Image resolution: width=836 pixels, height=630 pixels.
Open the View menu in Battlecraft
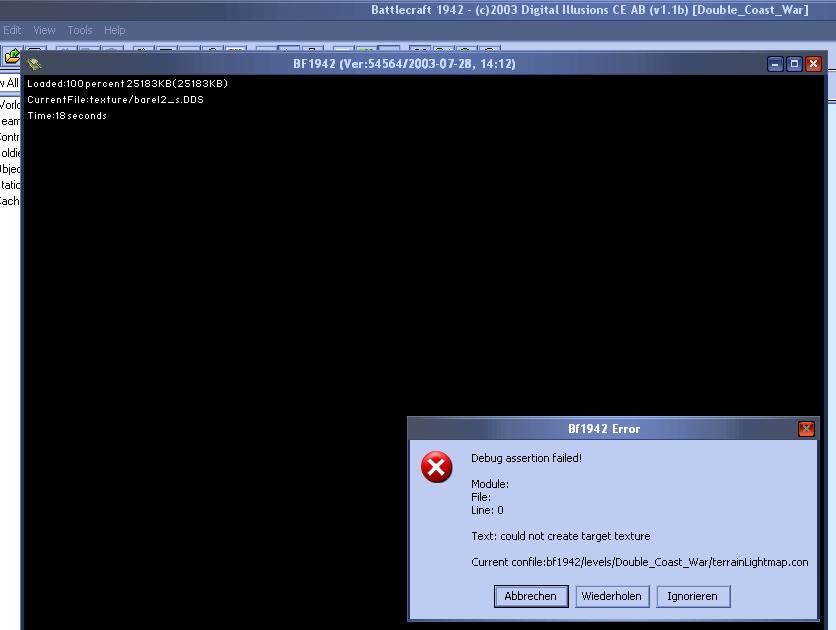44,30
